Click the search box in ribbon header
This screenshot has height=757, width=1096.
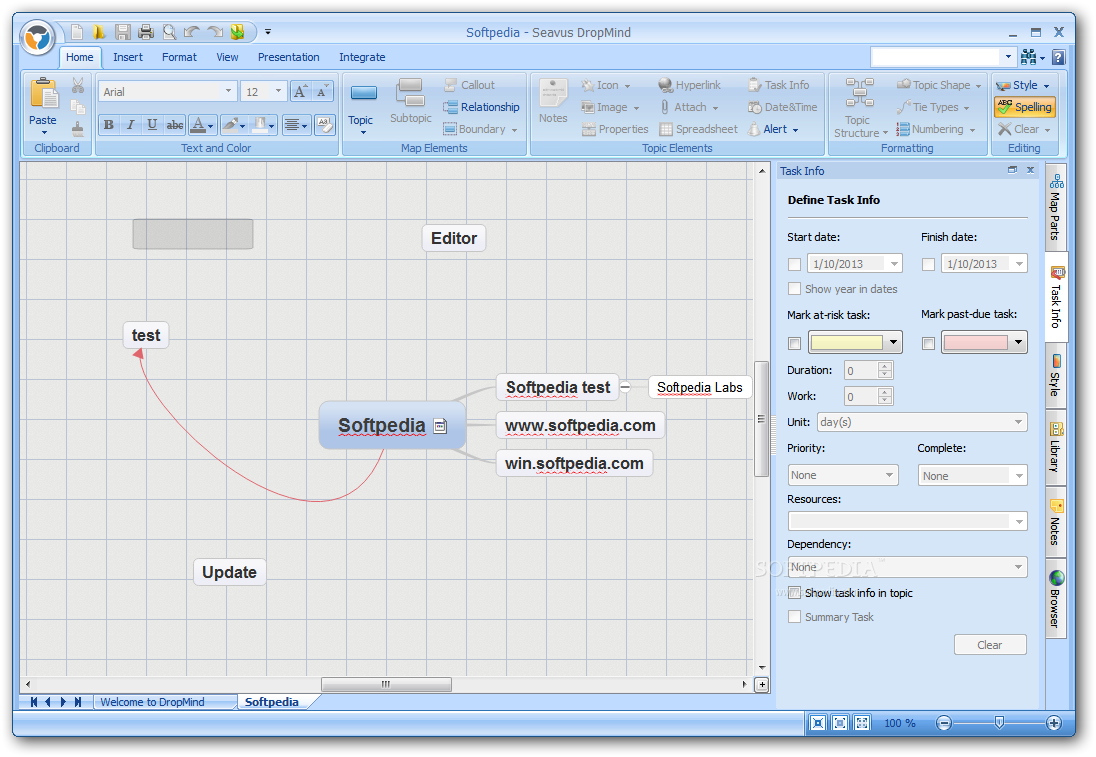(935, 57)
